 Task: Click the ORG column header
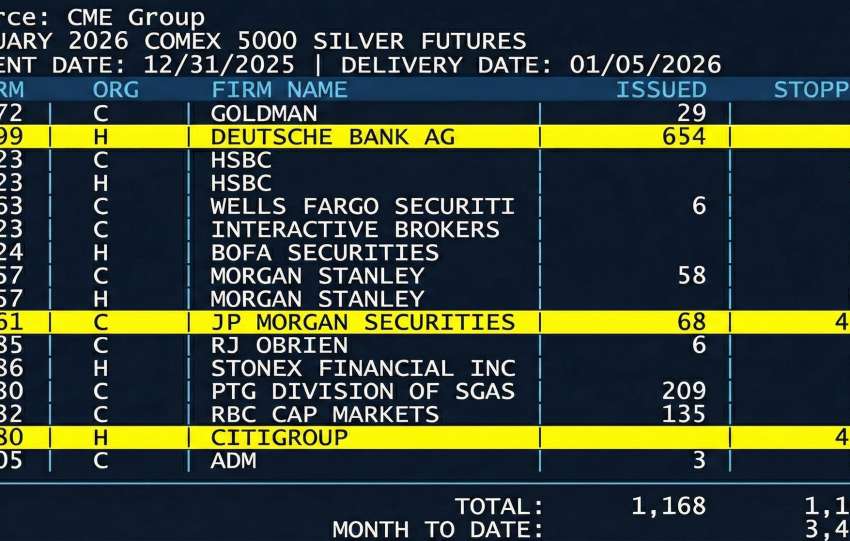(115, 89)
